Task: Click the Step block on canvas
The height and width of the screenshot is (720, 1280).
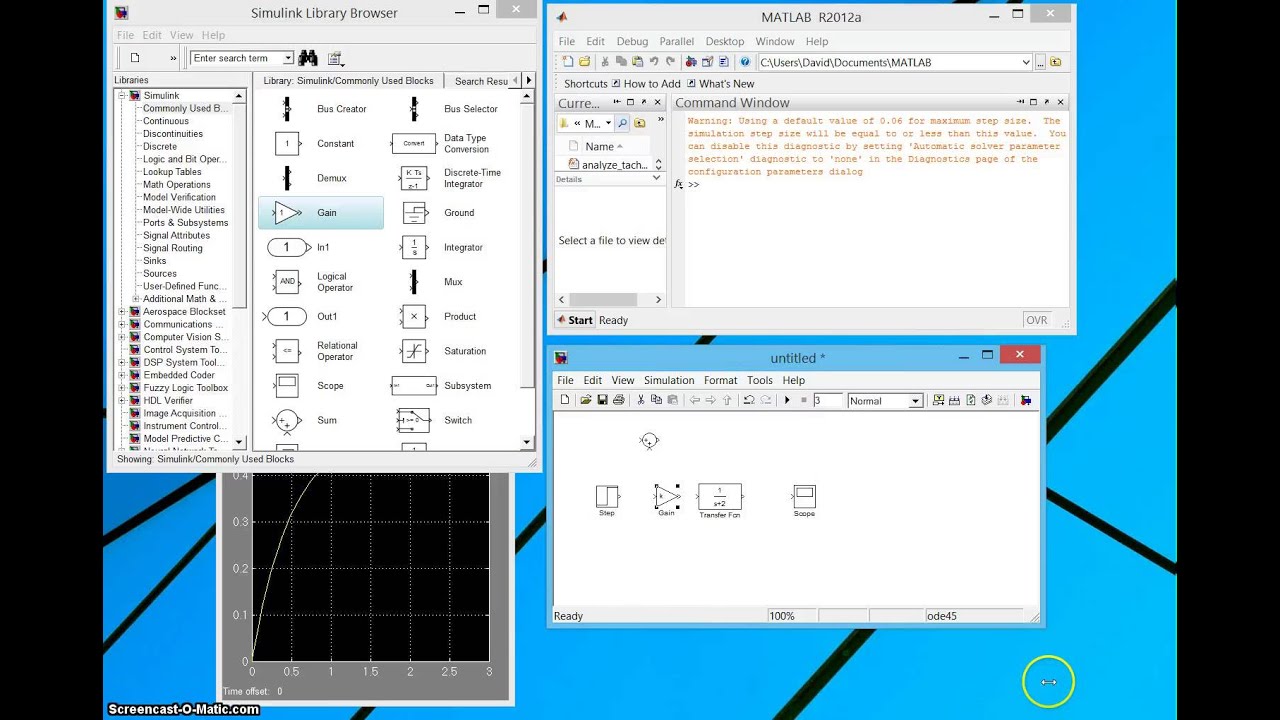Action: click(x=607, y=497)
